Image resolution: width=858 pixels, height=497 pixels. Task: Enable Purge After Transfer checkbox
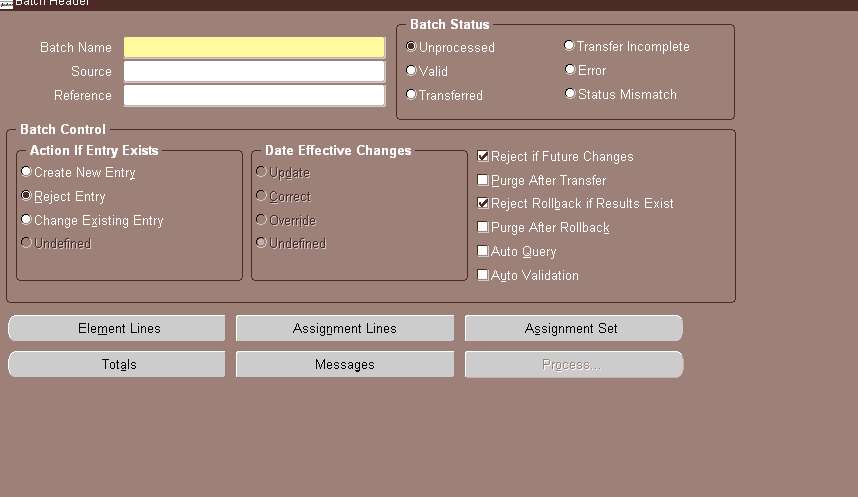pyautogui.click(x=483, y=180)
